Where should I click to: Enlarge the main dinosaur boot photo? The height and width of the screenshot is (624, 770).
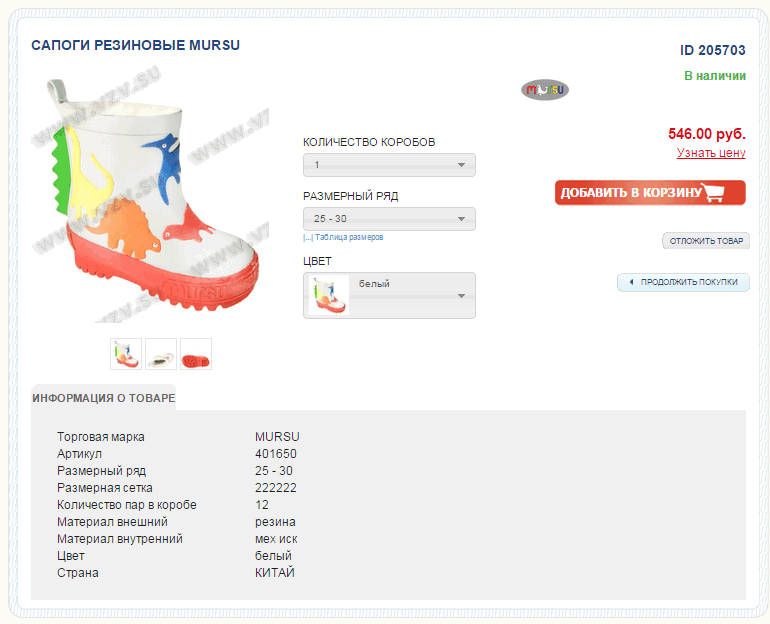pyautogui.click(x=155, y=200)
